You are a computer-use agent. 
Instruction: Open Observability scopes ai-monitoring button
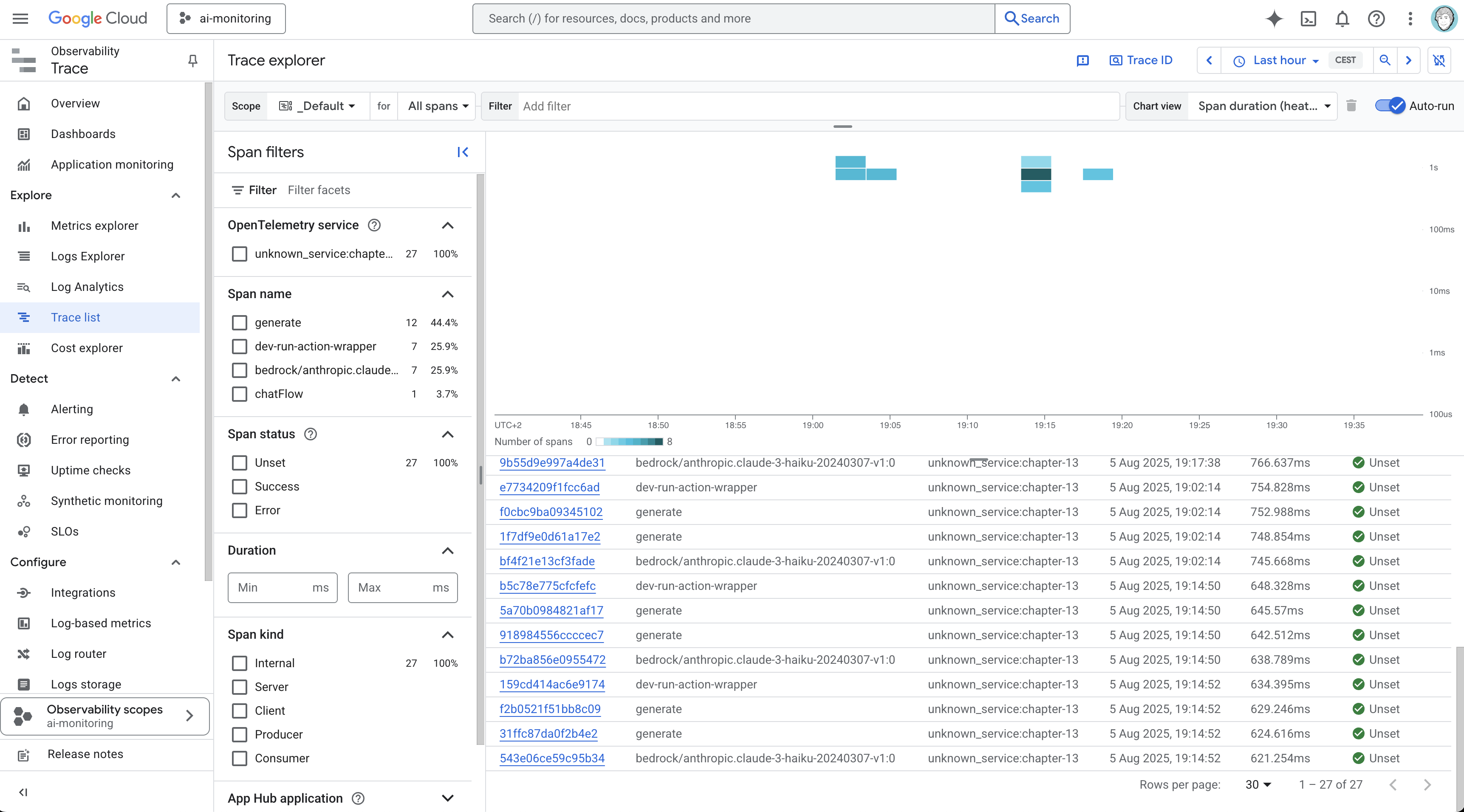105,716
